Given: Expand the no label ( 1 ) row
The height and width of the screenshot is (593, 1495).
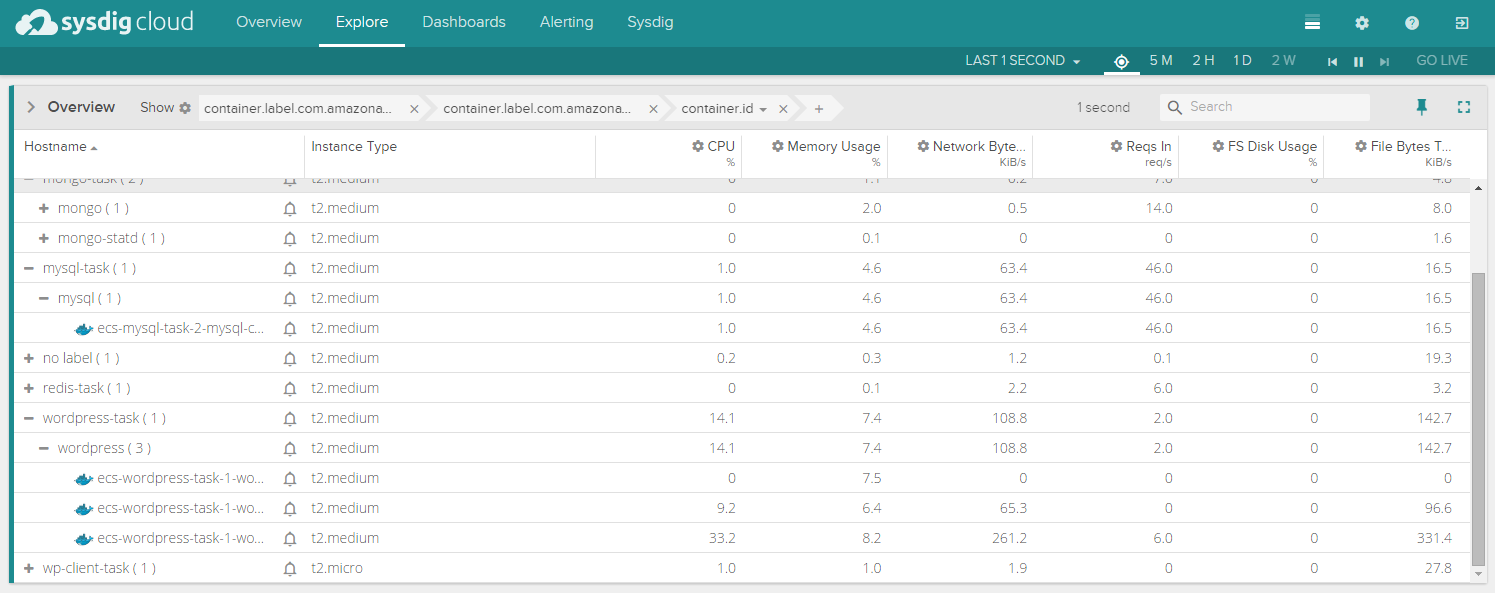Looking at the screenshot, I should [29, 358].
